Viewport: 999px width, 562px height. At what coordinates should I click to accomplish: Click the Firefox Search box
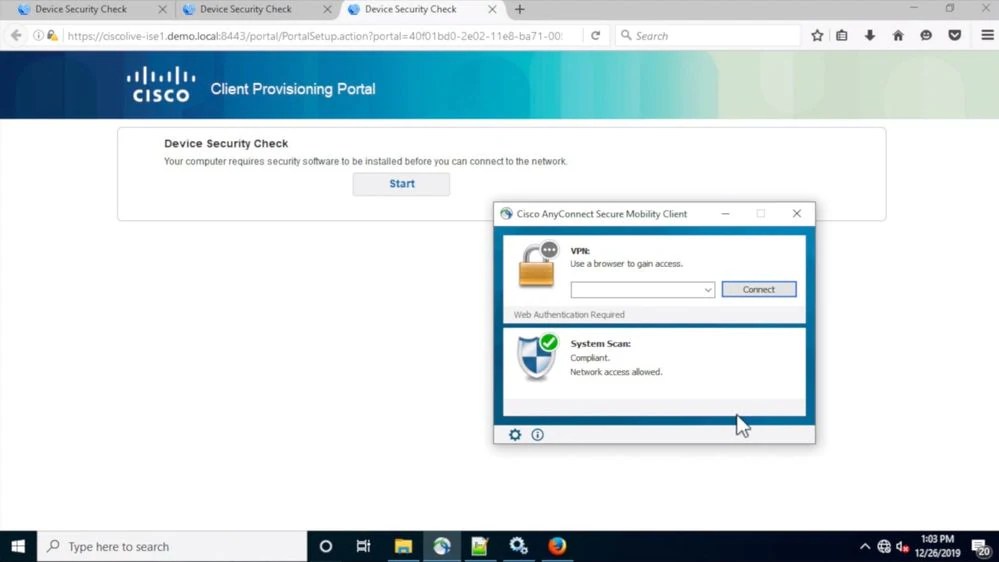point(707,36)
